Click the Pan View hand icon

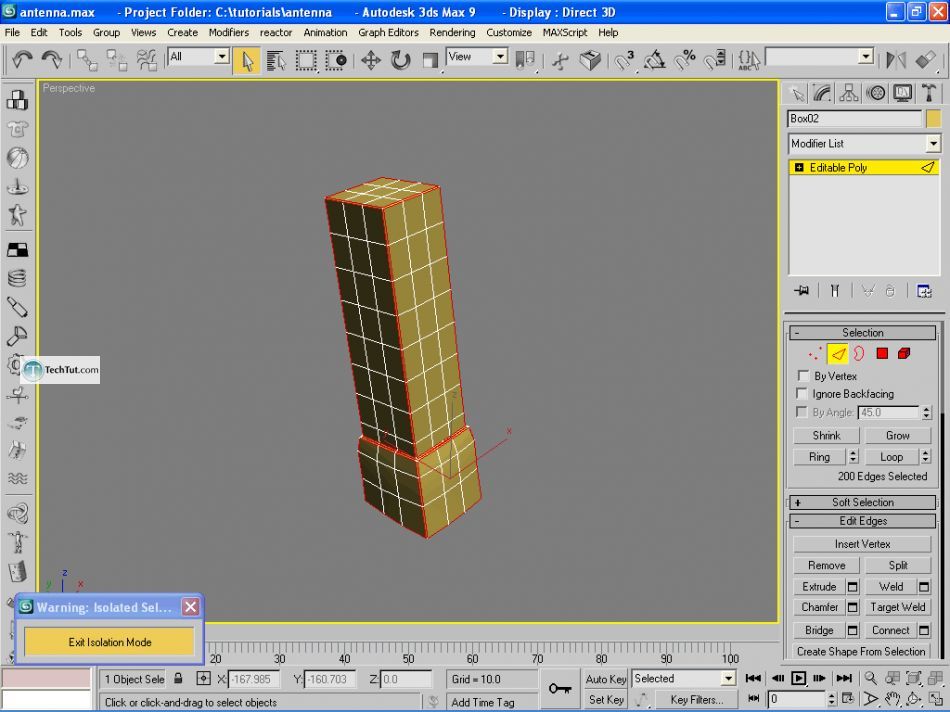coord(892,699)
